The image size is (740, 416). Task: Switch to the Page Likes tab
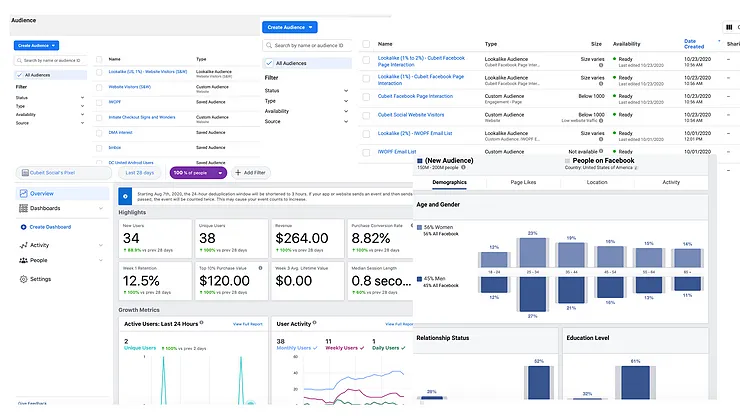tap(523, 182)
